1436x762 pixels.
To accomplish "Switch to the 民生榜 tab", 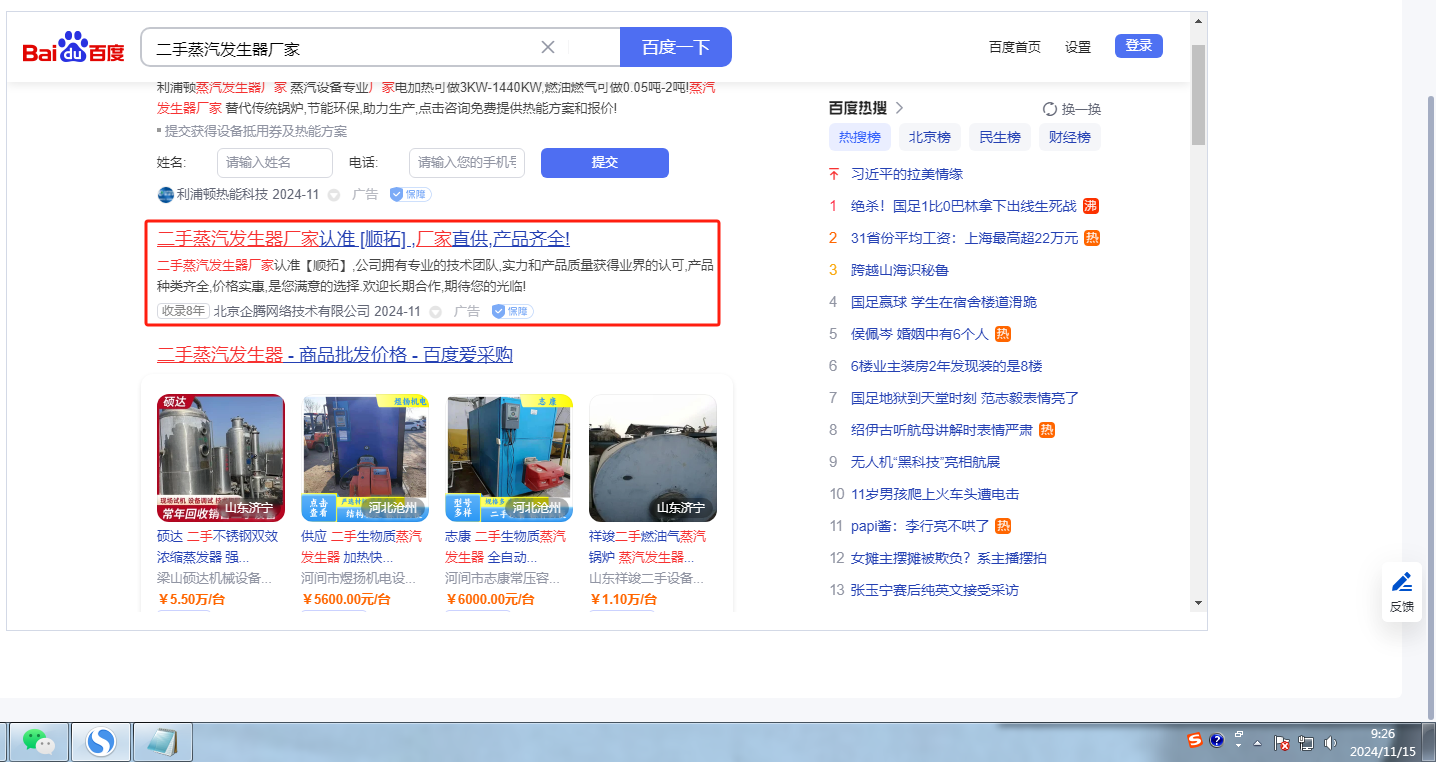I will click(1000, 137).
